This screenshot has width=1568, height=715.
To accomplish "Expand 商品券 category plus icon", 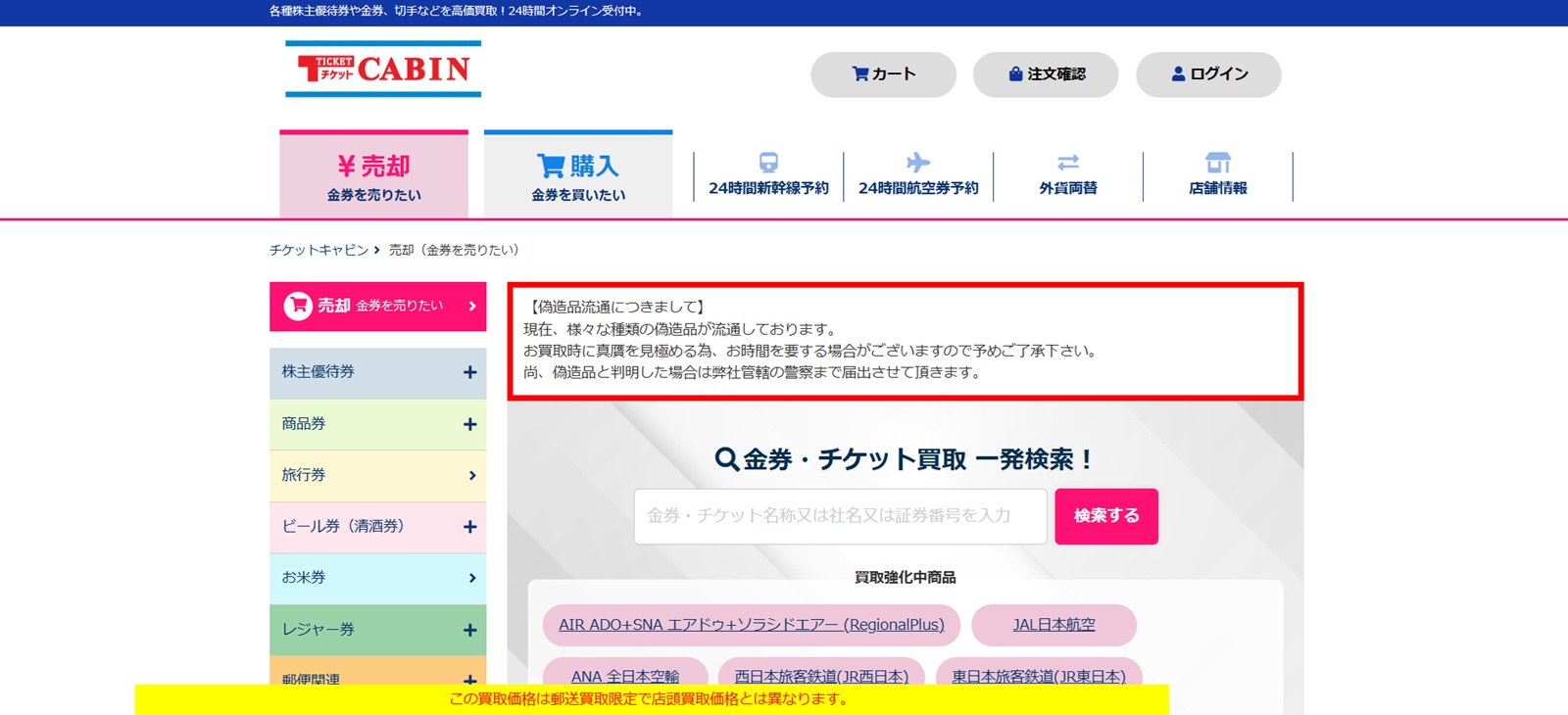I will [470, 424].
